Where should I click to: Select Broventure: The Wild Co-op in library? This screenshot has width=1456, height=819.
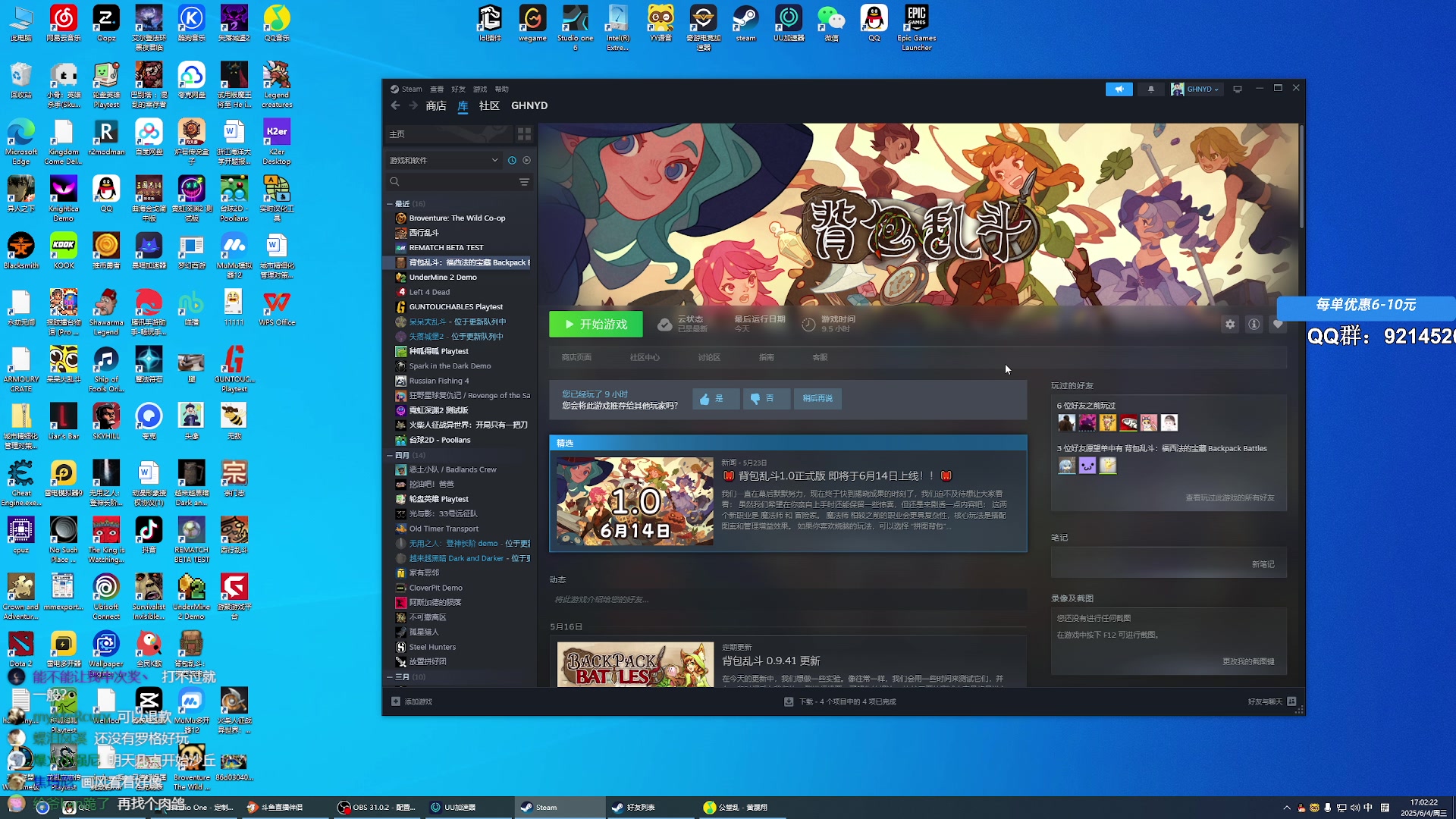[457, 218]
